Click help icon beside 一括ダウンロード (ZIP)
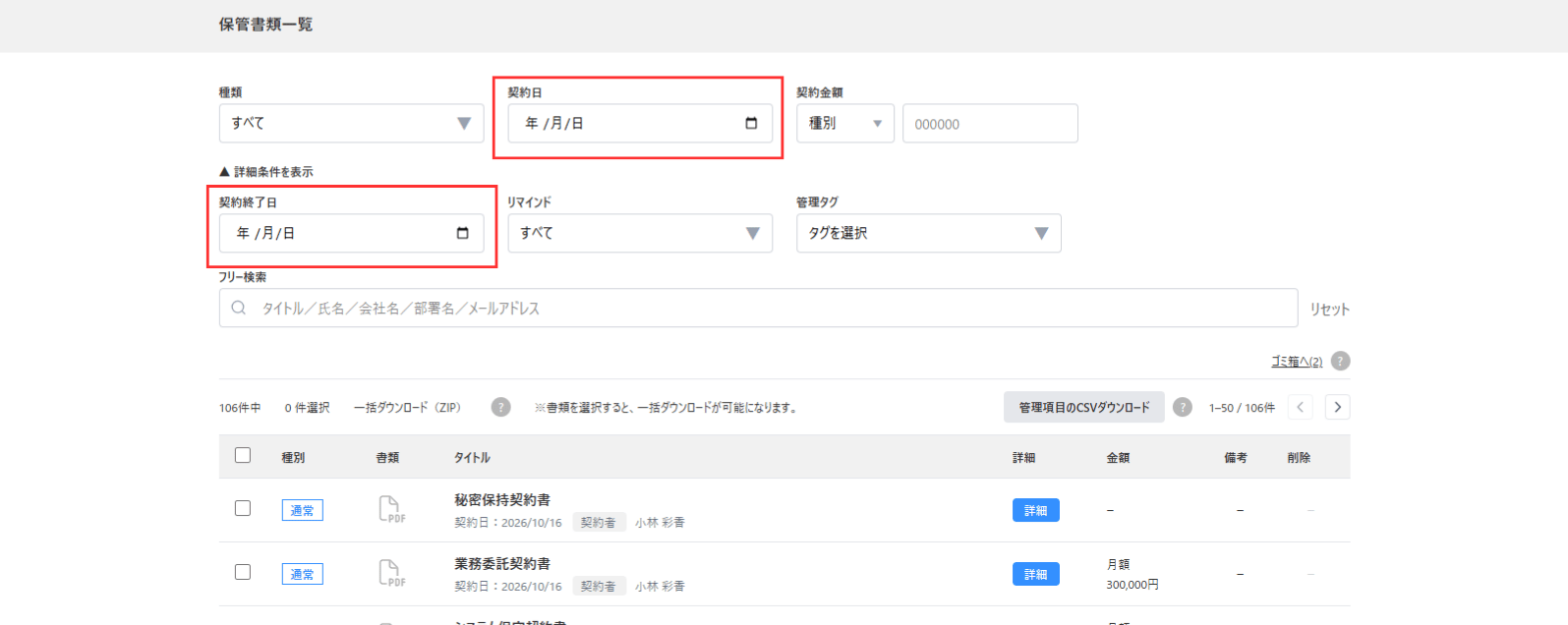Image resolution: width=1568 pixels, height=625 pixels. point(500,407)
